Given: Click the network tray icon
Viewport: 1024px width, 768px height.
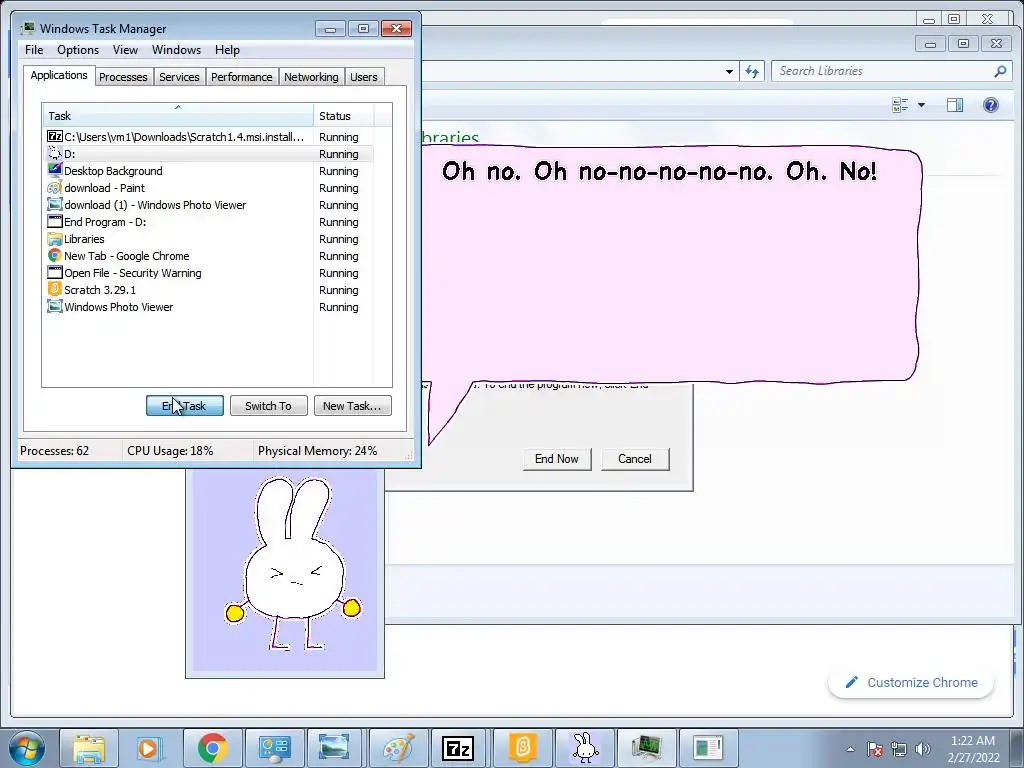Looking at the screenshot, I should tap(899, 749).
